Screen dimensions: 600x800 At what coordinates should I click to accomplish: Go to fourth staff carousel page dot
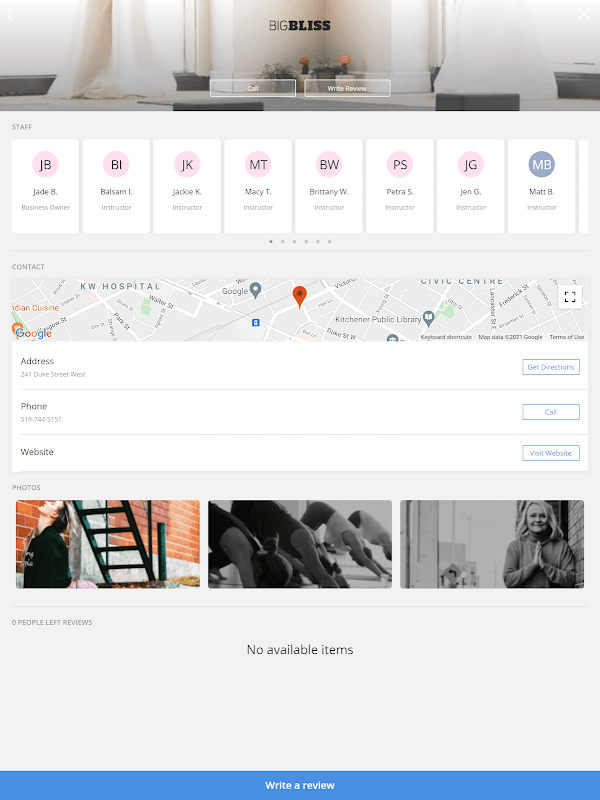tap(306, 242)
